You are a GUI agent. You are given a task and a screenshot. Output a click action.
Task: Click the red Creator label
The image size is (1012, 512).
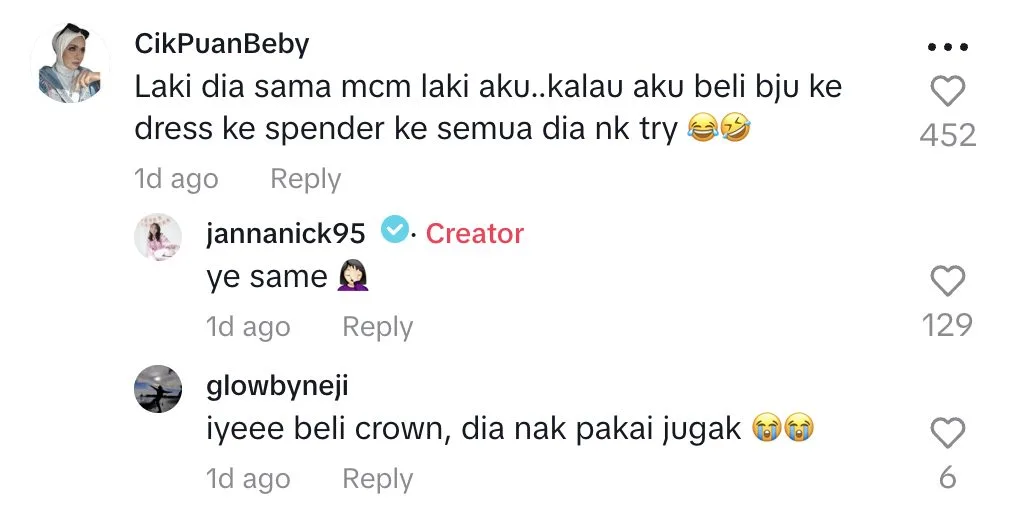[474, 234]
